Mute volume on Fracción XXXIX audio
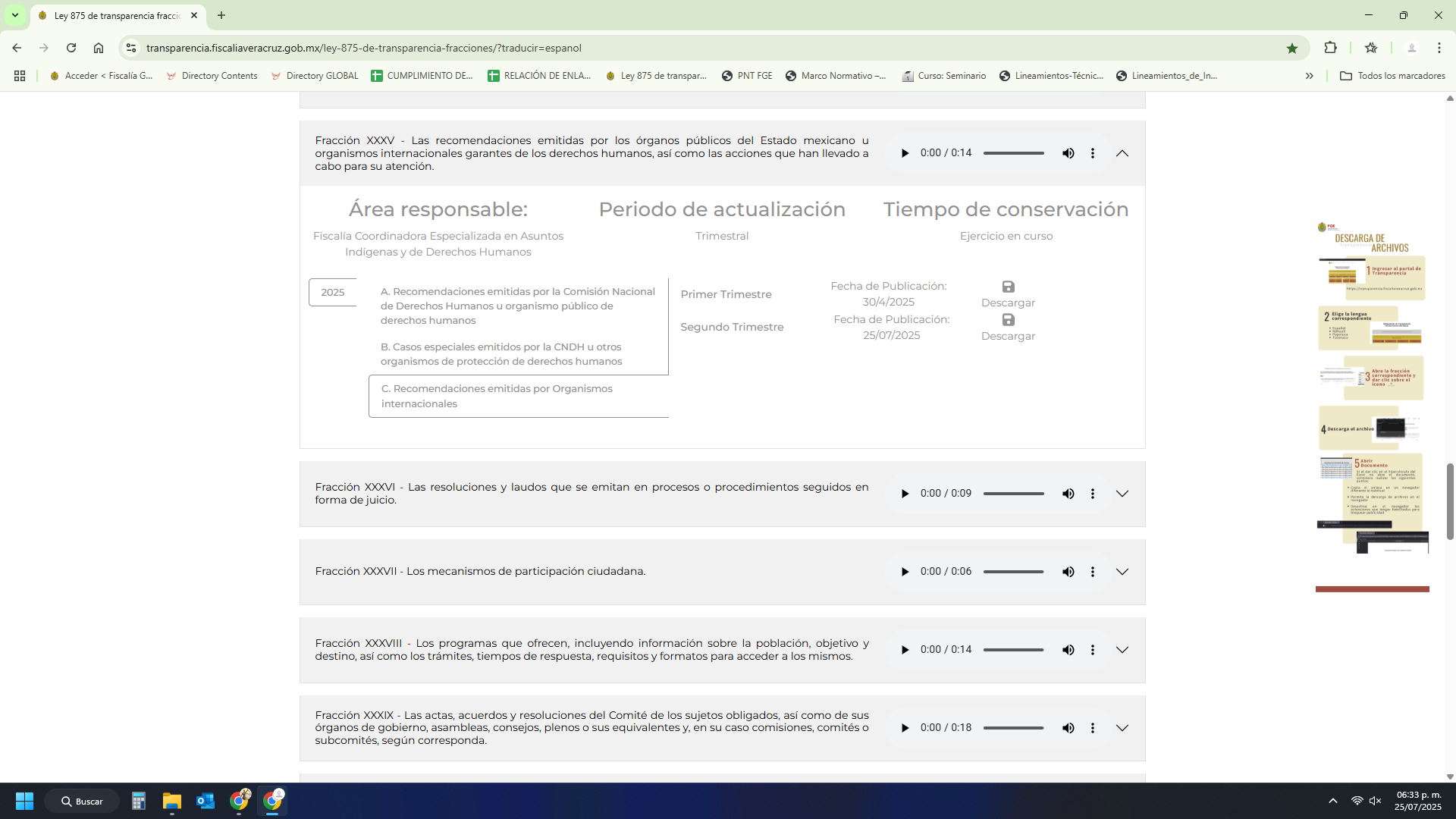 tap(1068, 728)
